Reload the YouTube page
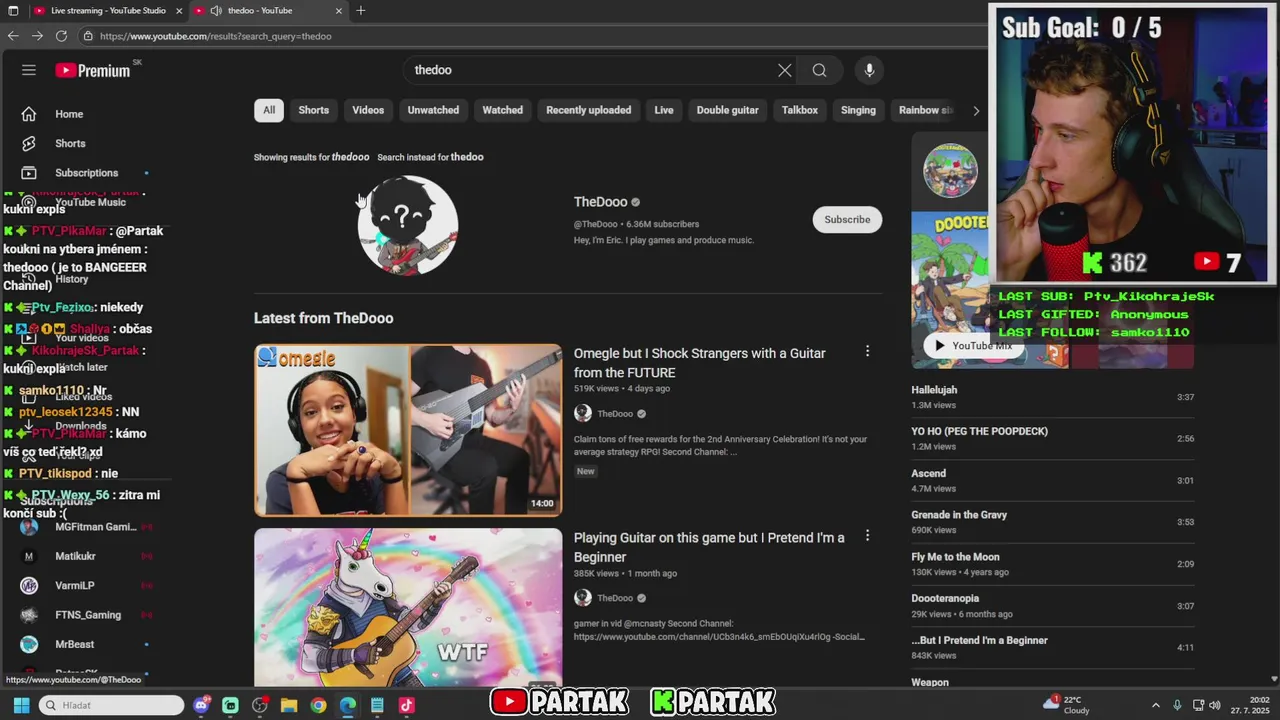Screen dimensions: 1280x720 (61, 36)
